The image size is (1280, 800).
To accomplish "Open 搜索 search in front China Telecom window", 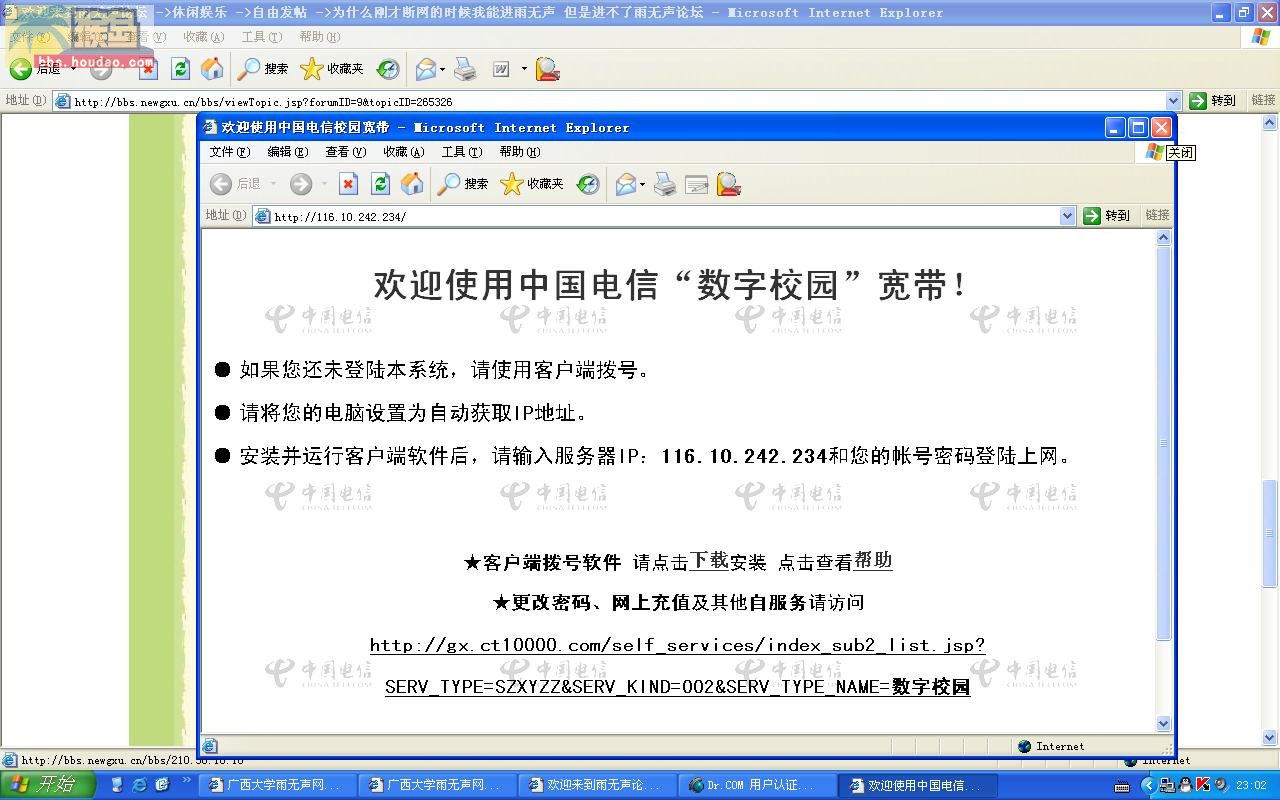I will (463, 184).
